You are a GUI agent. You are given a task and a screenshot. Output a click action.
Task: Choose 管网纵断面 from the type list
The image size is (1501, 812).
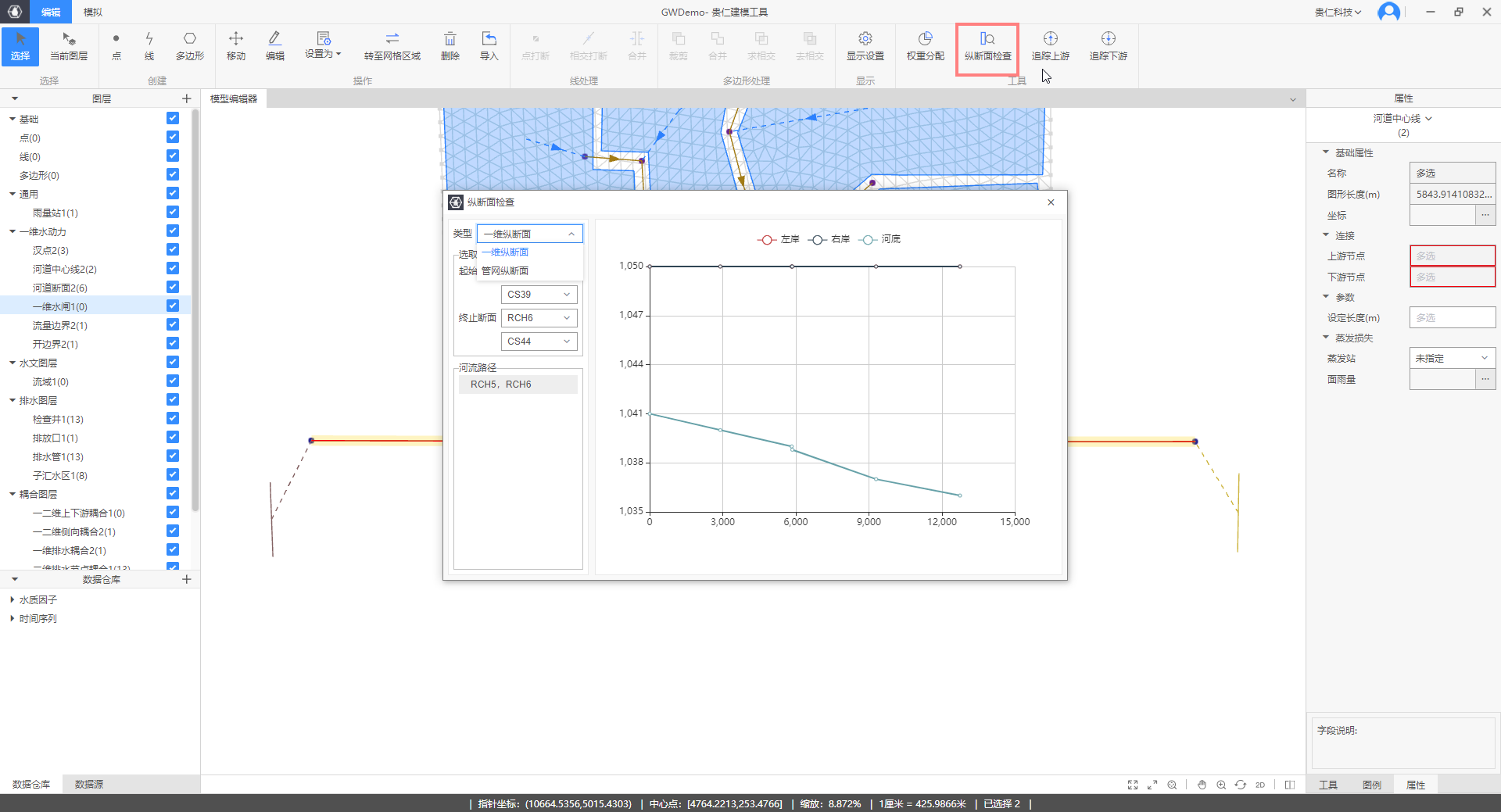click(505, 271)
